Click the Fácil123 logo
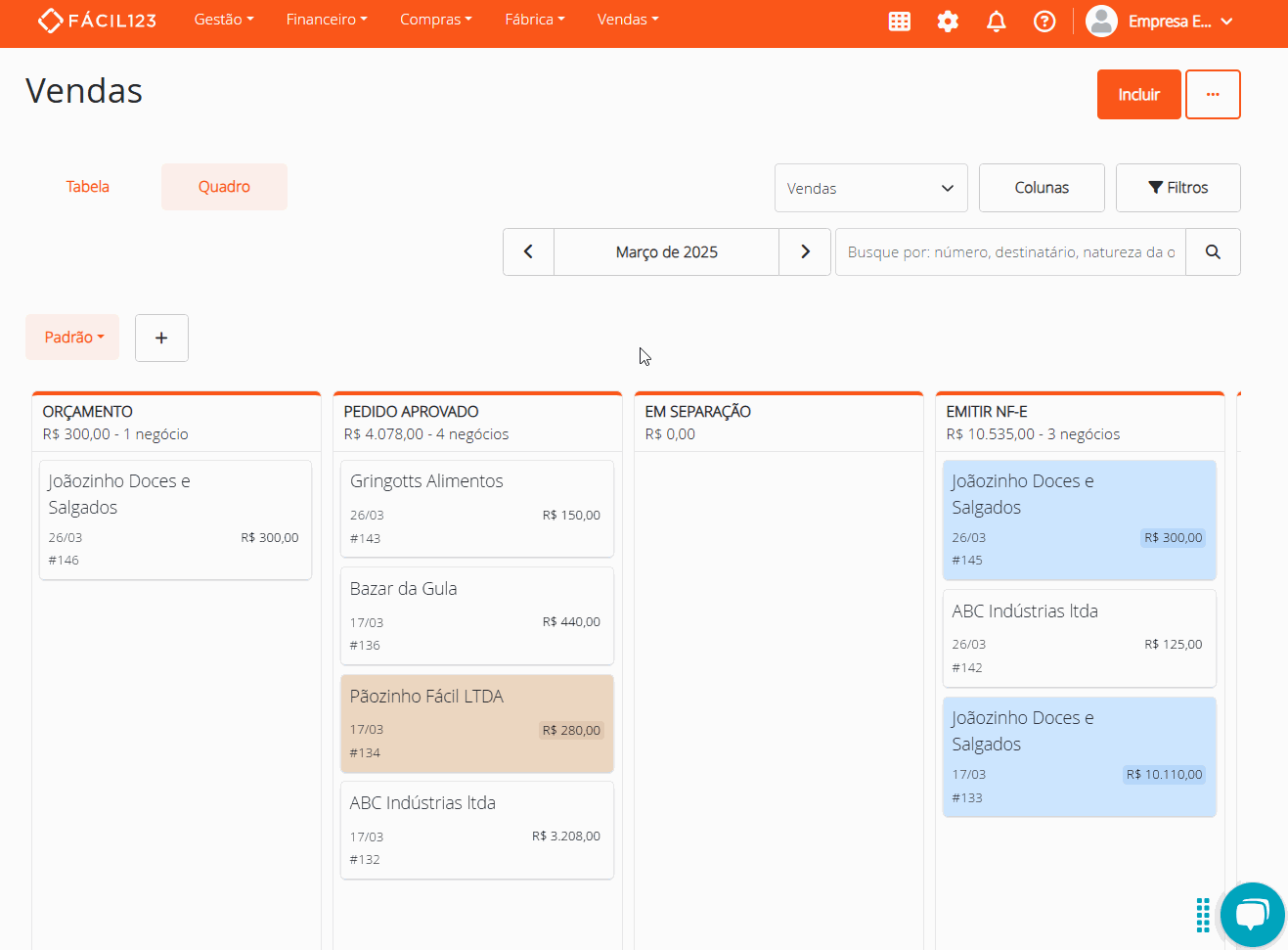This screenshot has height=950, width=1288. click(x=97, y=21)
